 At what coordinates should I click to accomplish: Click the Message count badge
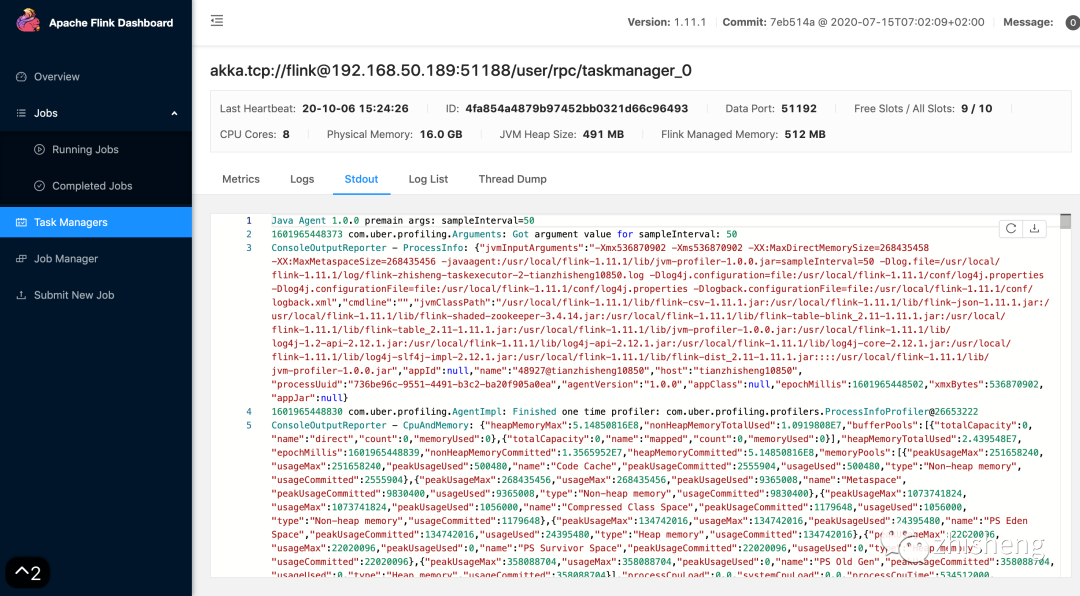coord(1072,23)
